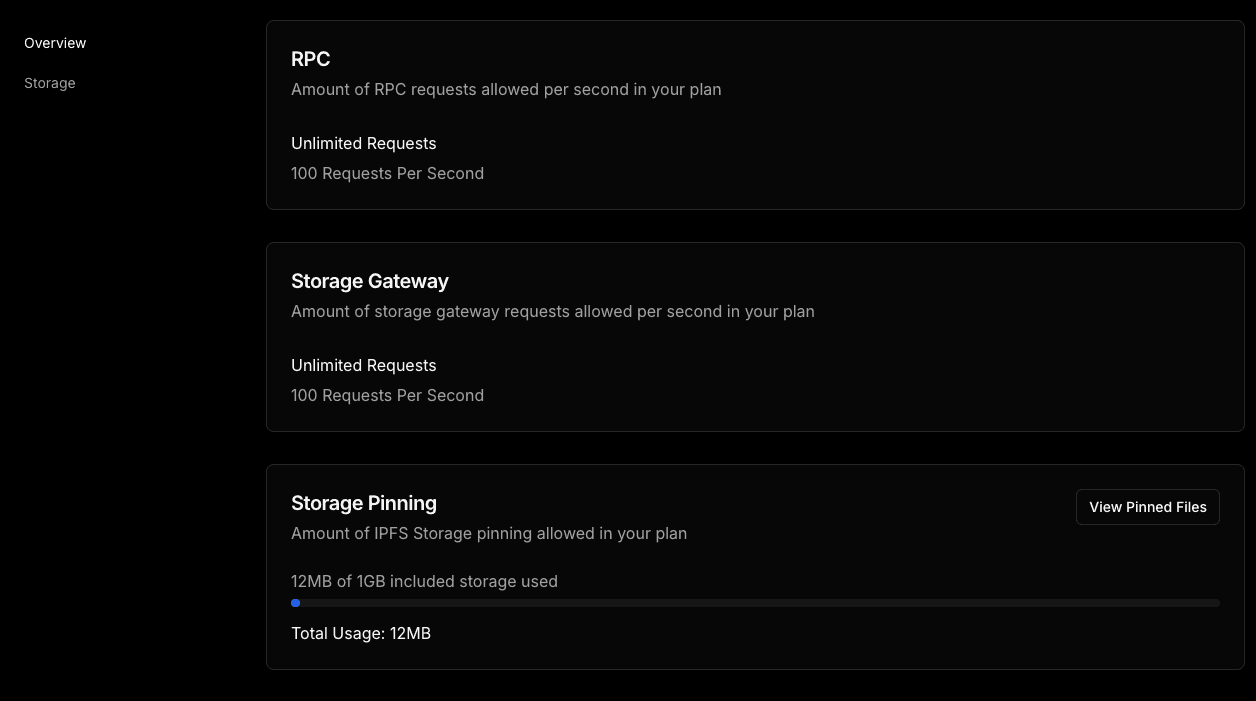The height and width of the screenshot is (701, 1256).
Task: Click the storage gateway requests description text
Action: coord(552,311)
